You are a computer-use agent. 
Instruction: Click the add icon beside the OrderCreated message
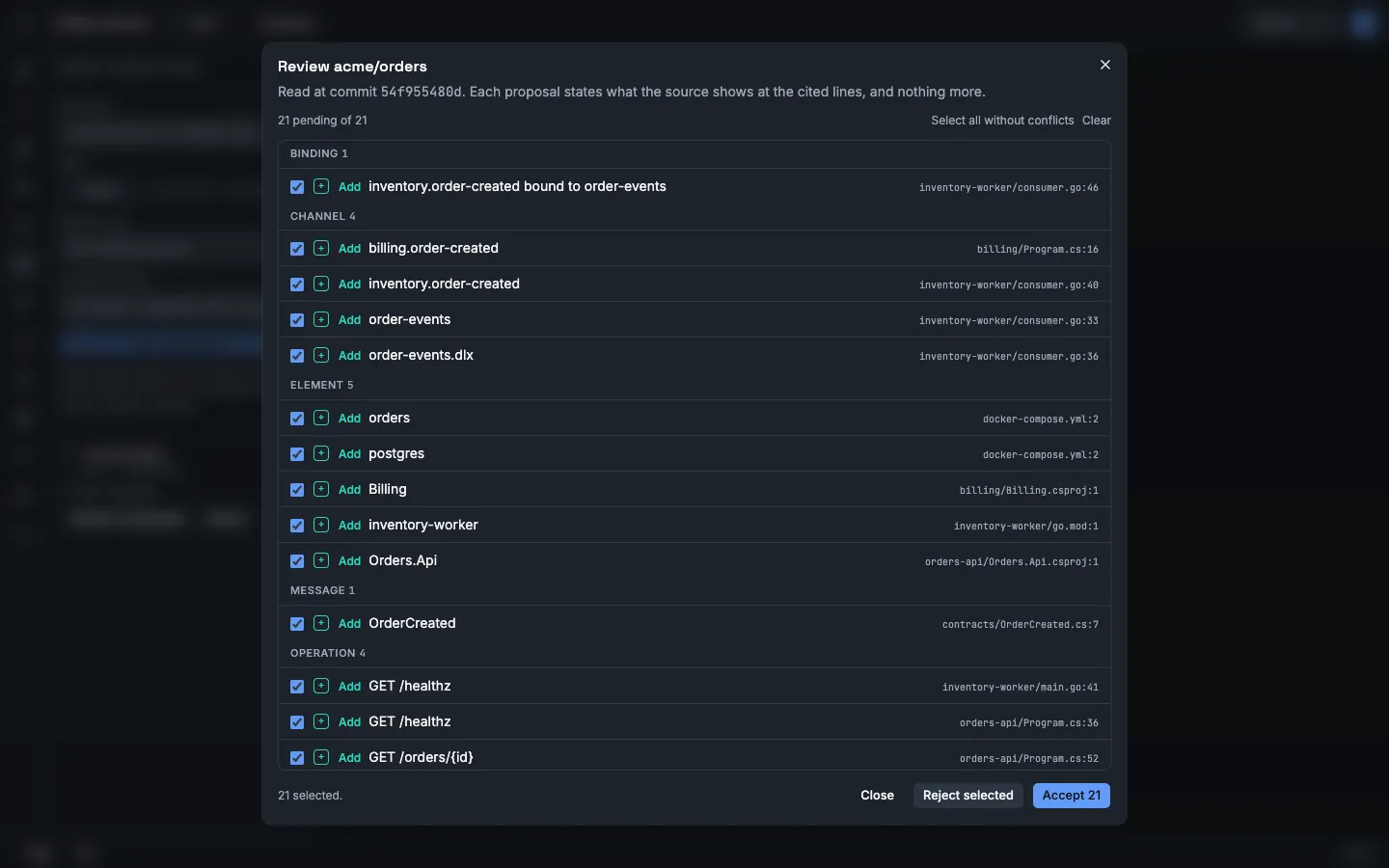click(321, 623)
